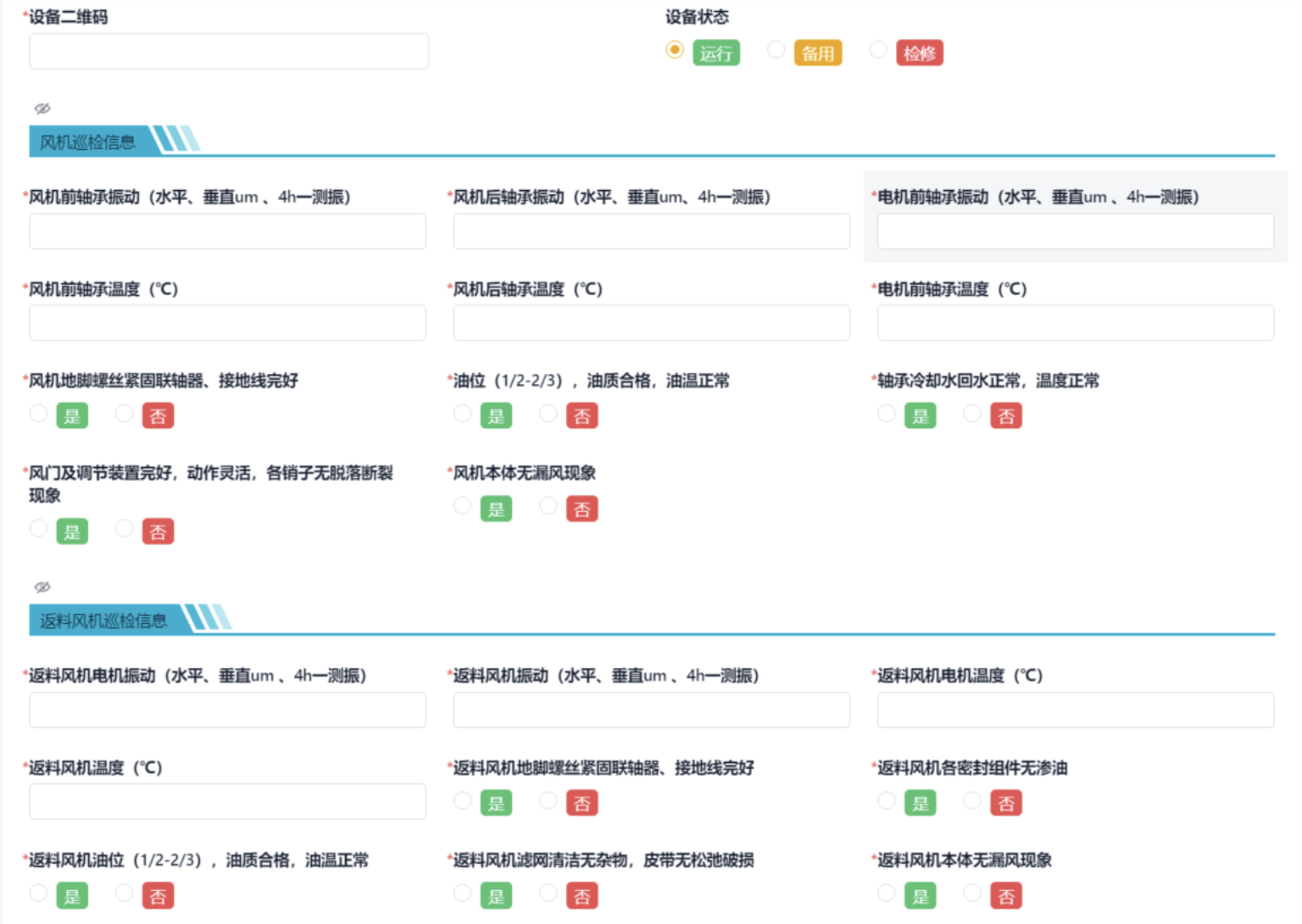Click the 返料风机巡检信息 section header text

coord(103,621)
